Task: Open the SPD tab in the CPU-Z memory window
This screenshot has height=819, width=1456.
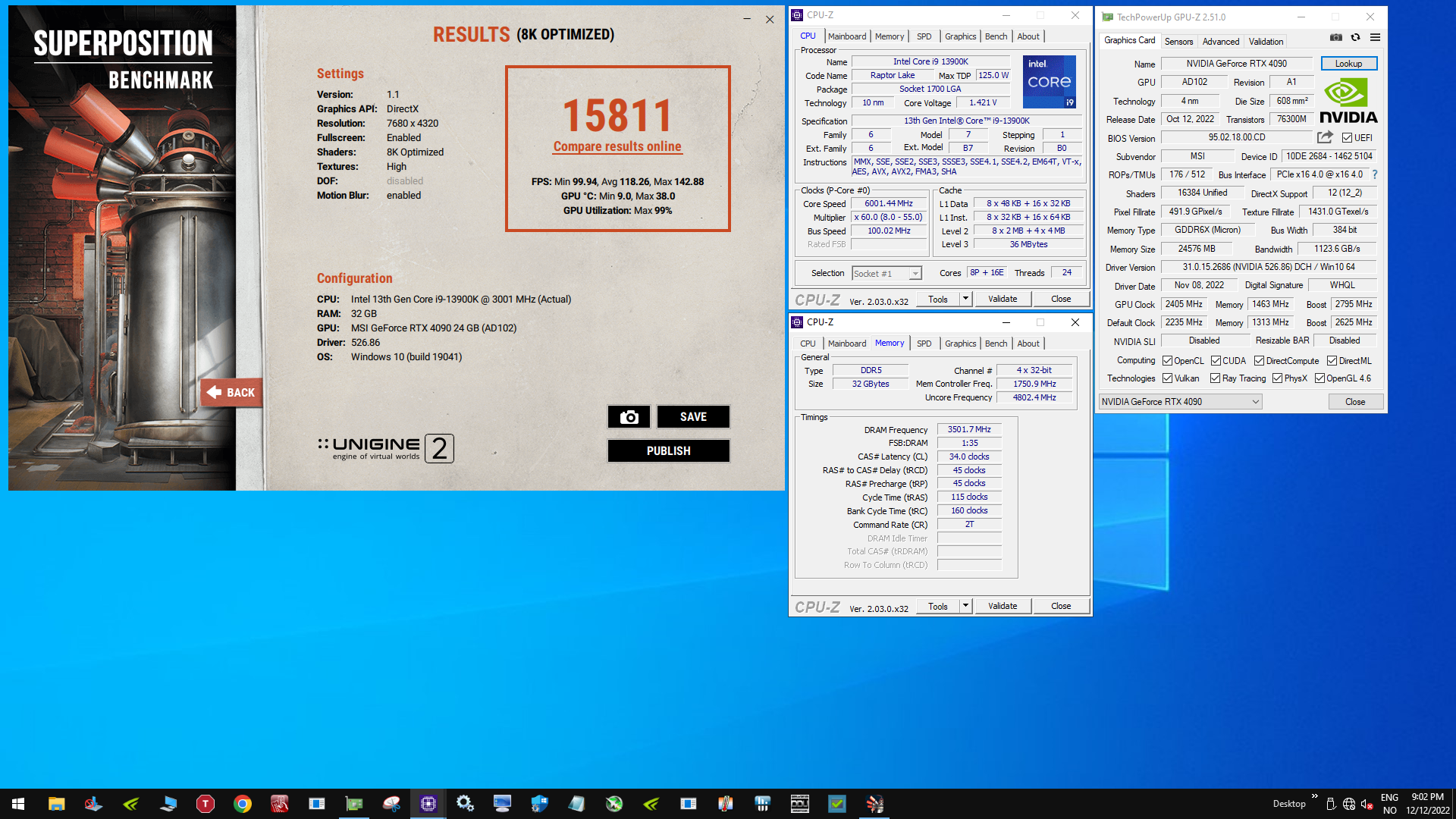Action: [924, 344]
